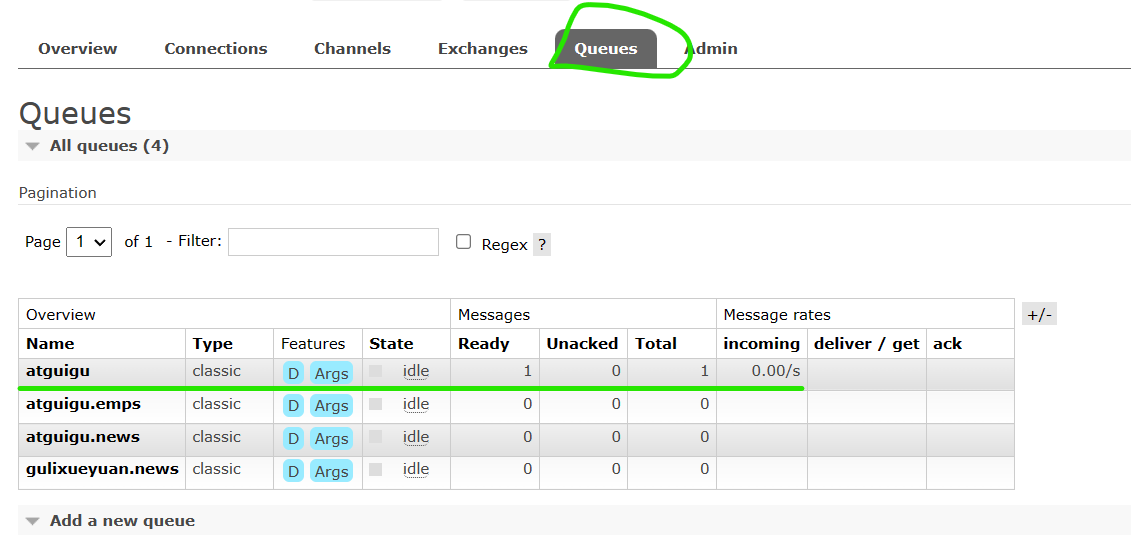1131x543 pixels.
Task: Click the D durable badge for atguigu queue
Action: (x=293, y=373)
